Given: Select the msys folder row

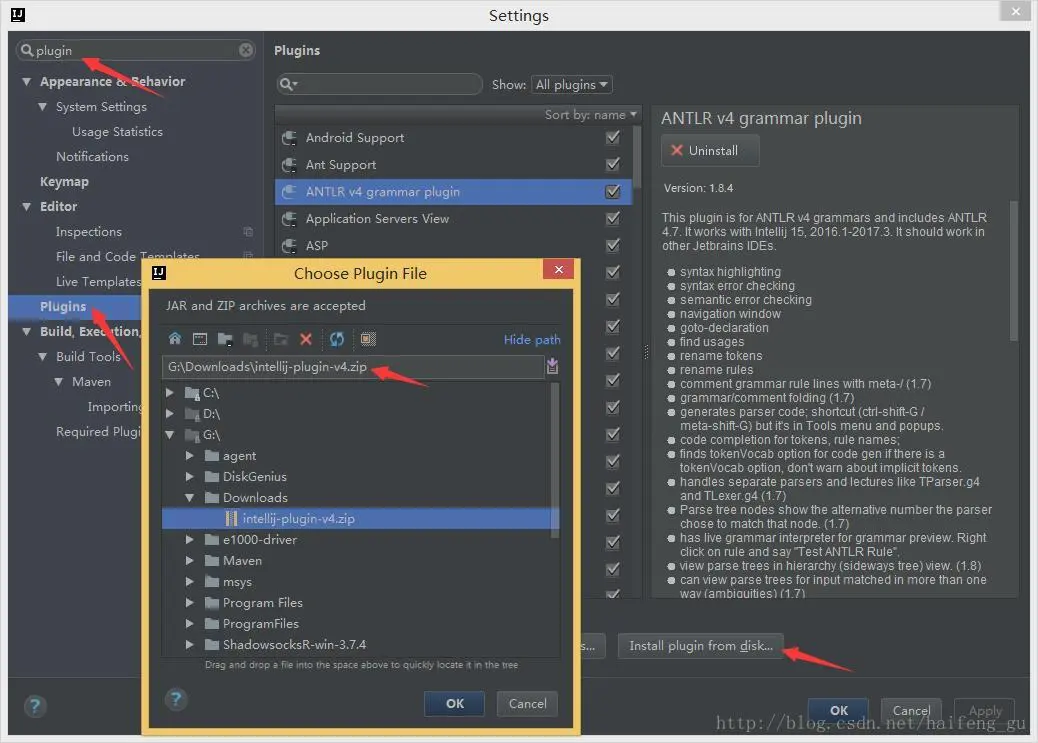Looking at the screenshot, I should click(357, 581).
